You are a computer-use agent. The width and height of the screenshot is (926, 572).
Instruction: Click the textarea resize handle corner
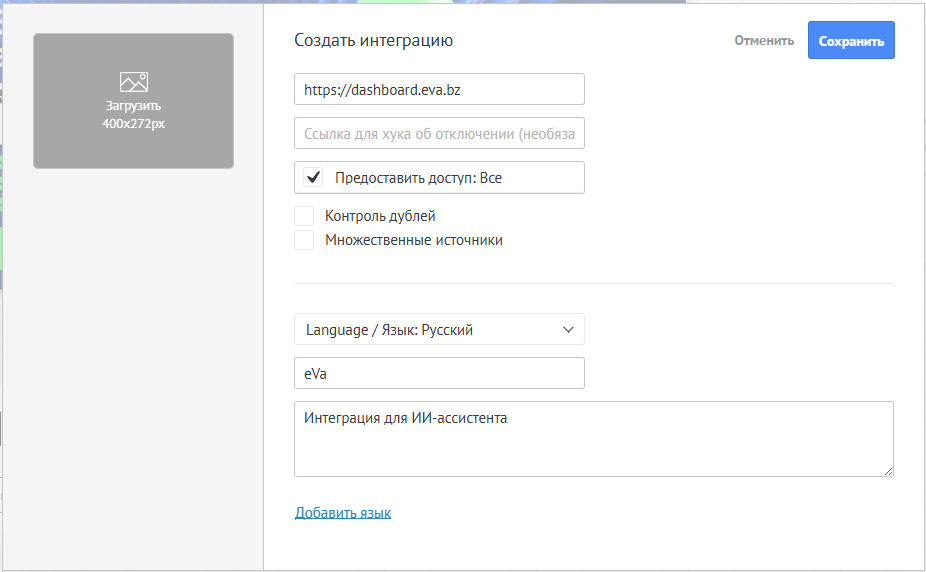(x=888, y=471)
